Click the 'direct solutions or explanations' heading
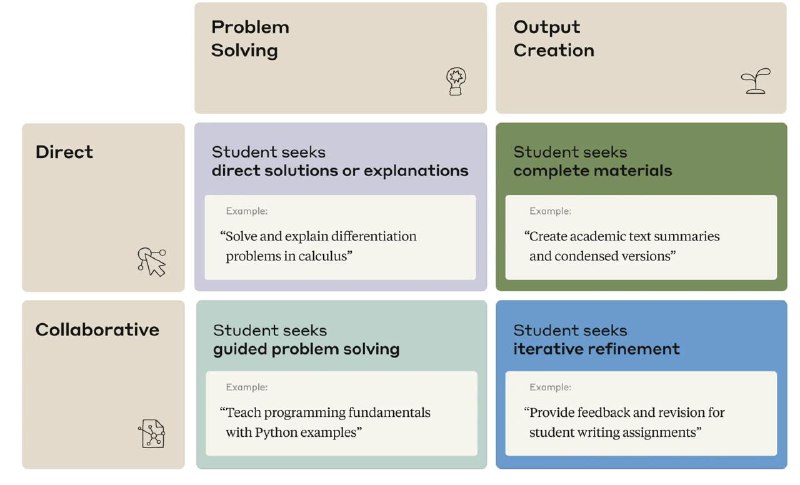 click(x=340, y=171)
